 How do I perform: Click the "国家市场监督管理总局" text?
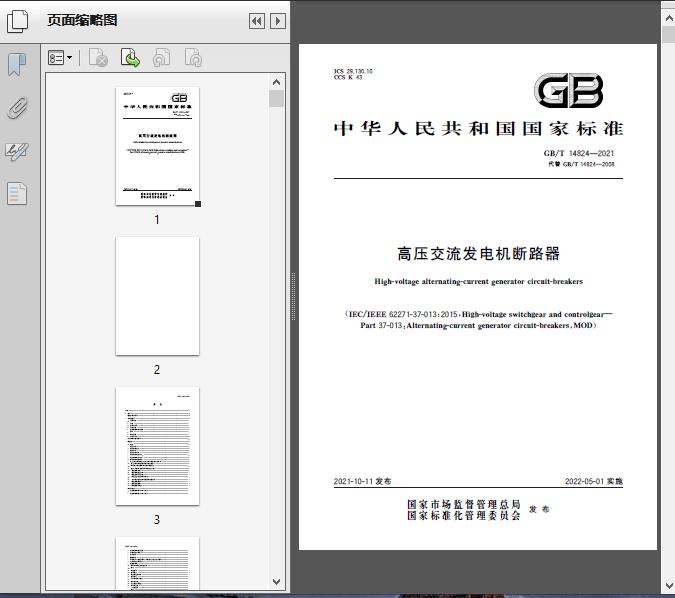464,504
